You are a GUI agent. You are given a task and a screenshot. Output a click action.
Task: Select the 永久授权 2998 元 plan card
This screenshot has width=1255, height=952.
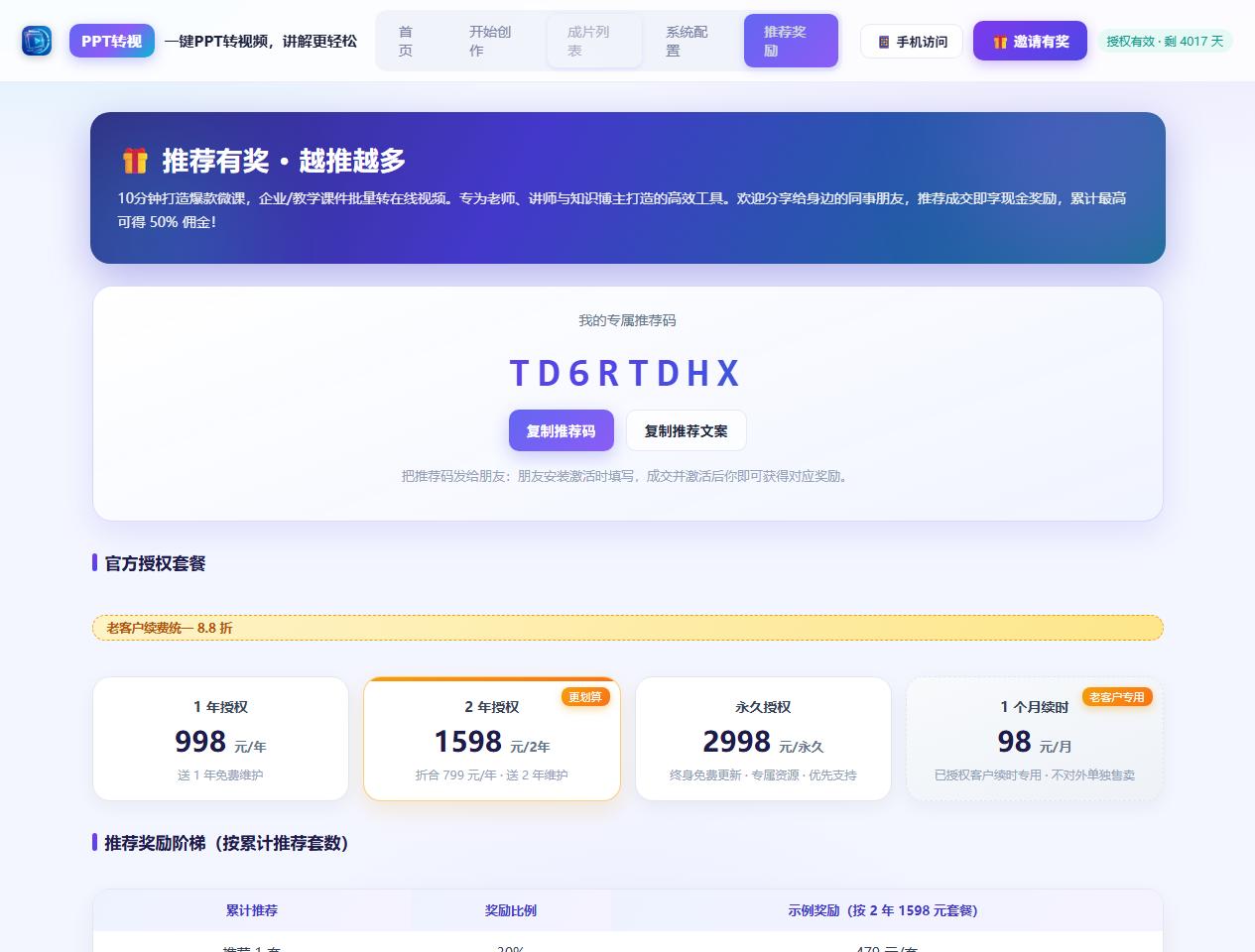[x=763, y=739]
